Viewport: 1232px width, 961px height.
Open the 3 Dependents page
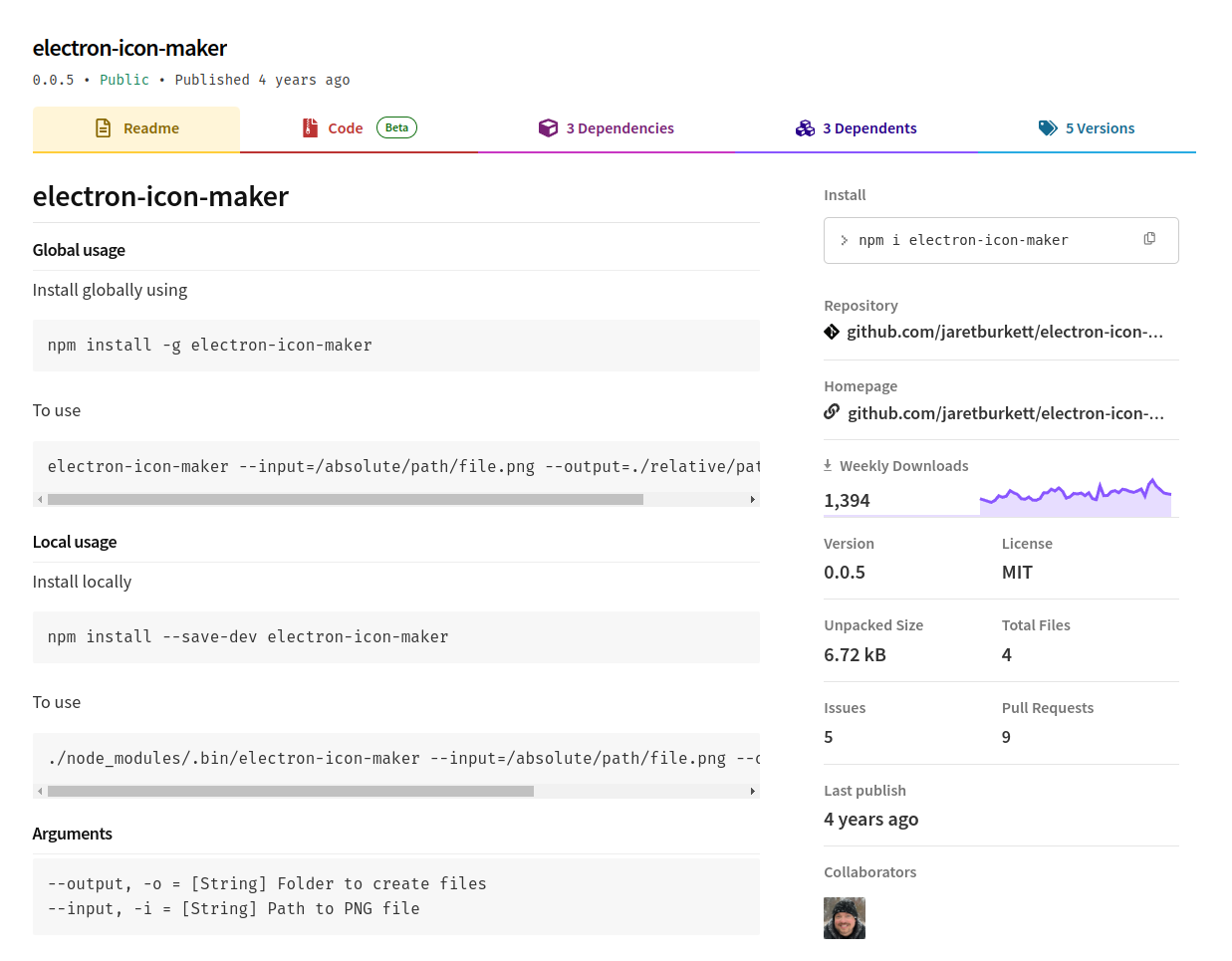click(869, 127)
